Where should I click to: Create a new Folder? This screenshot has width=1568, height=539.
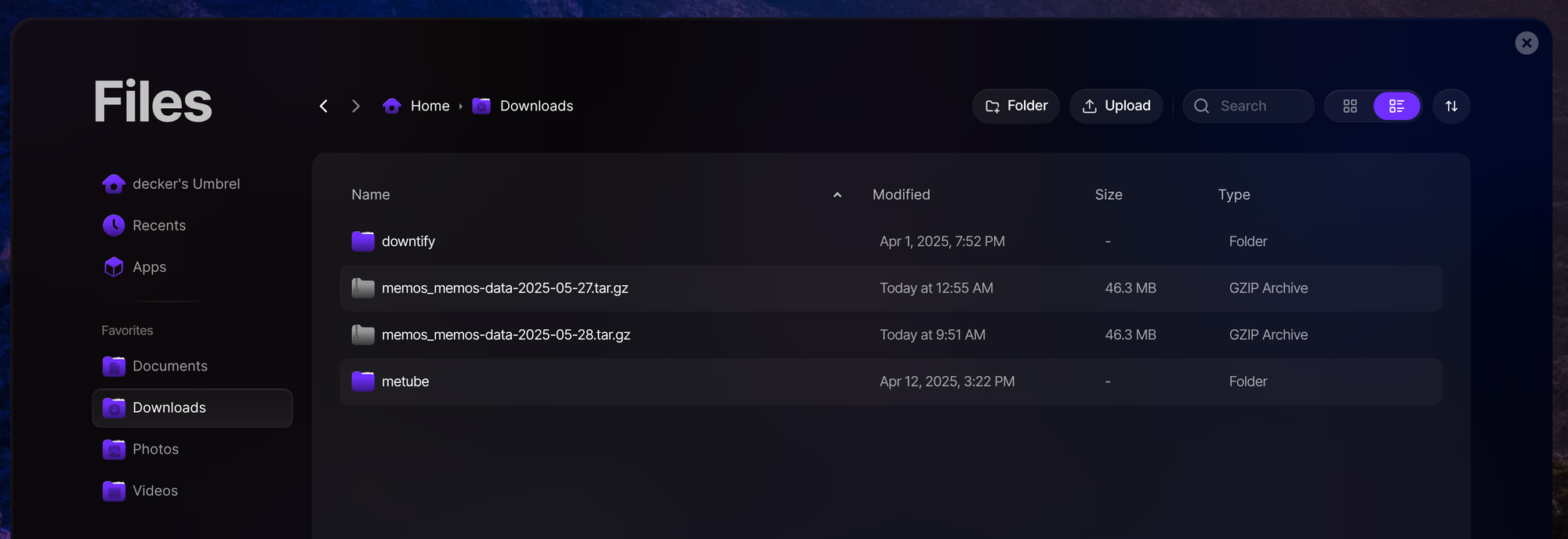tap(1016, 106)
